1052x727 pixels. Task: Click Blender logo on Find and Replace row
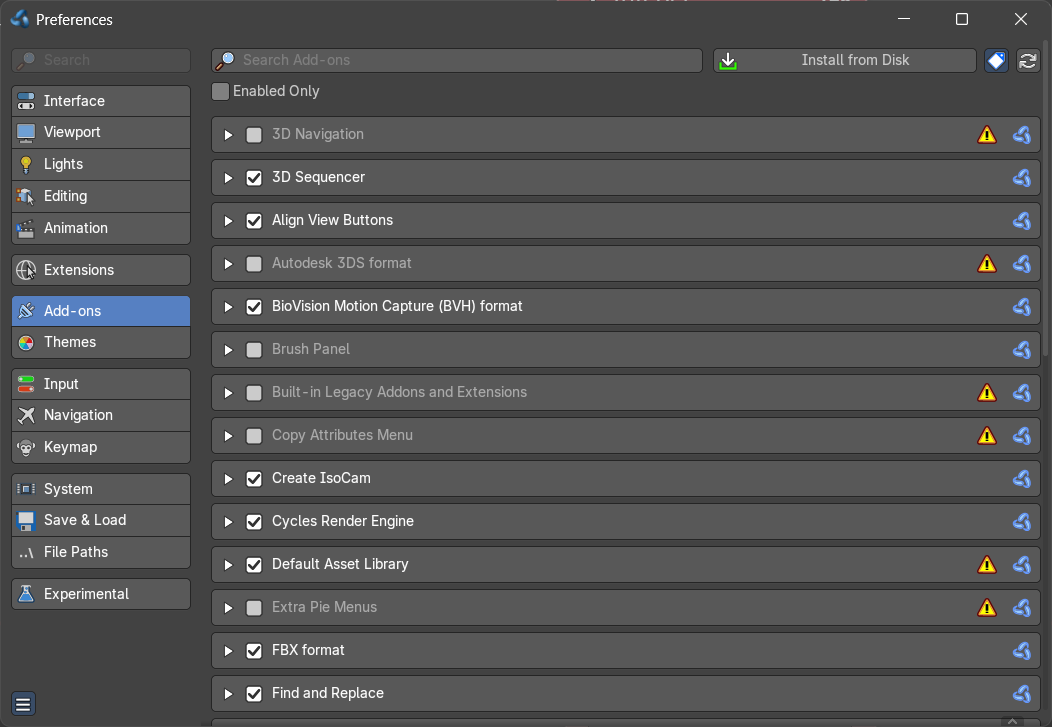1022,693
